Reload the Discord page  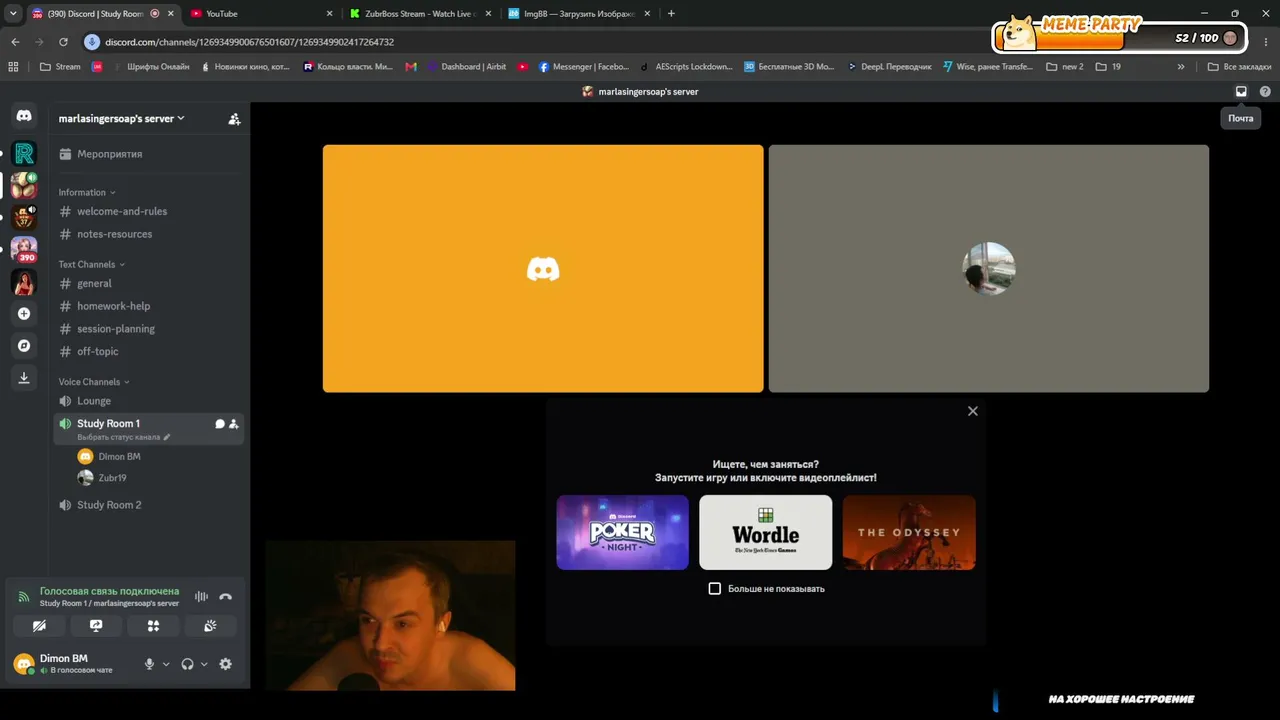63,42
